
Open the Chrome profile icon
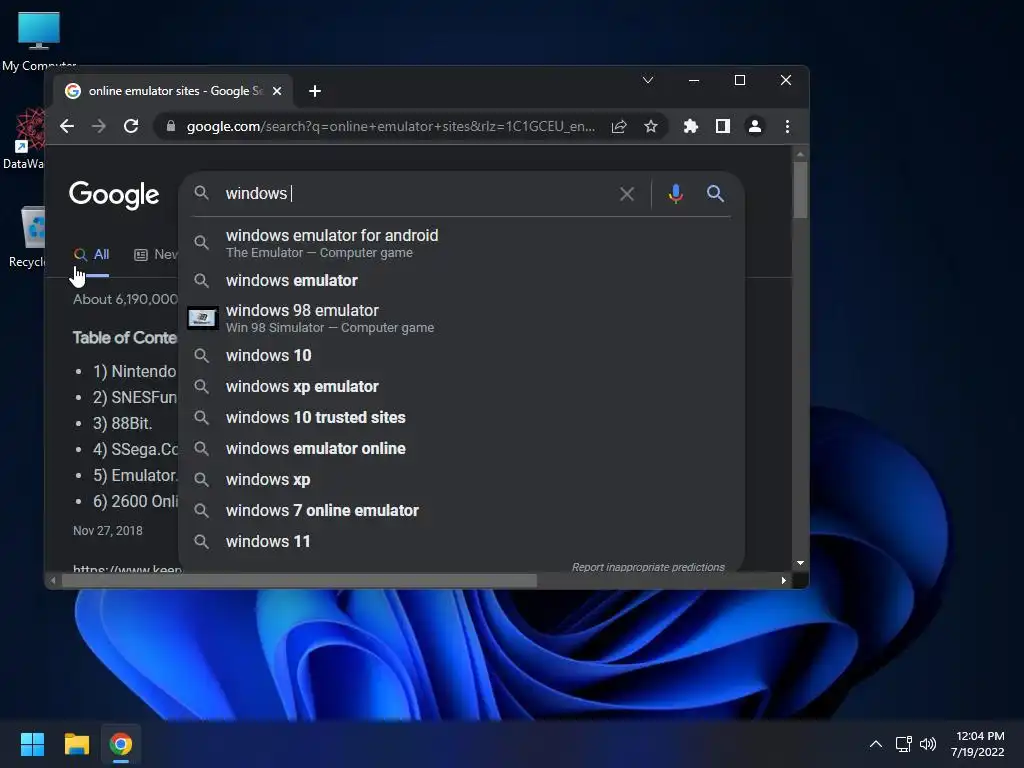[754, 126]
